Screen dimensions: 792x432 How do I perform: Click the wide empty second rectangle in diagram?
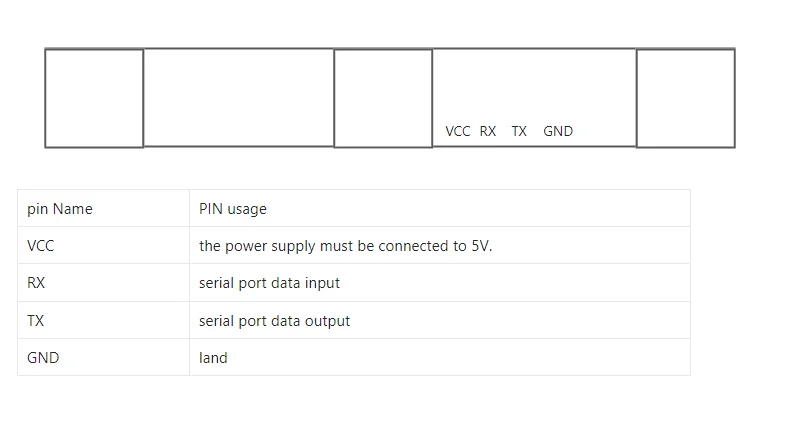coord(238,98)
